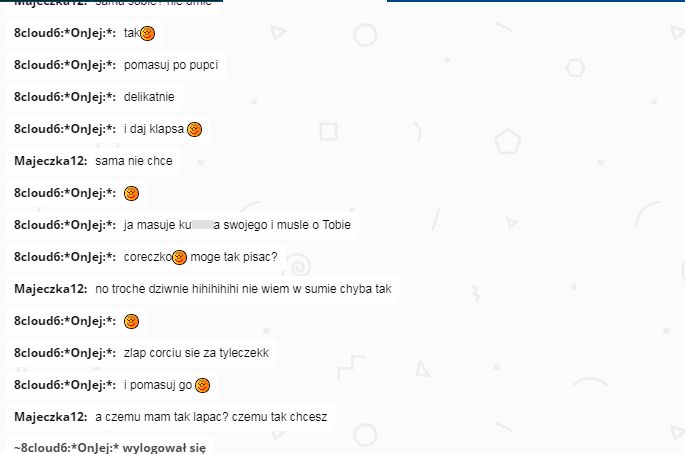The image size is (685, 454).
Task: Click the "tak" message text
Action: (x=131, y=33)
